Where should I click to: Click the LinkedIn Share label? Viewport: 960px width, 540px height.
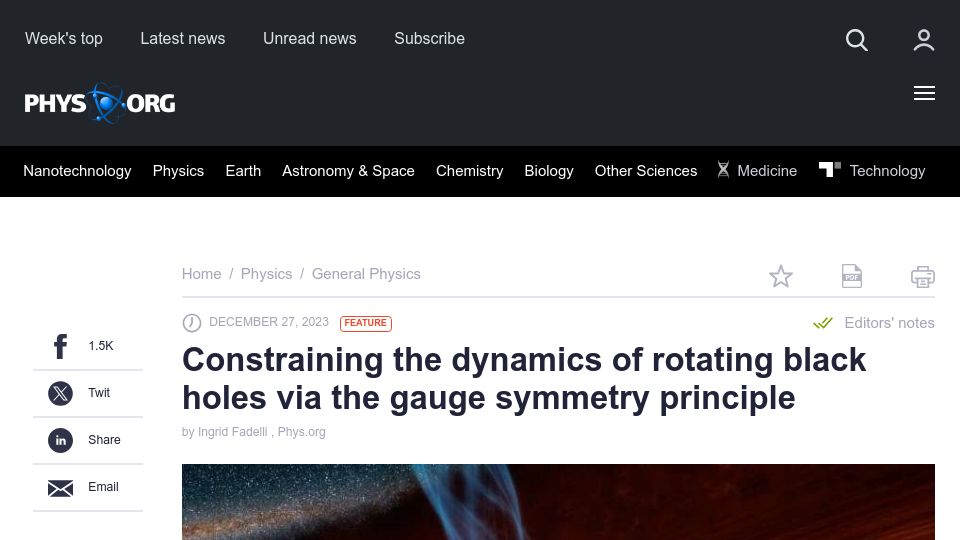point(104,440)
